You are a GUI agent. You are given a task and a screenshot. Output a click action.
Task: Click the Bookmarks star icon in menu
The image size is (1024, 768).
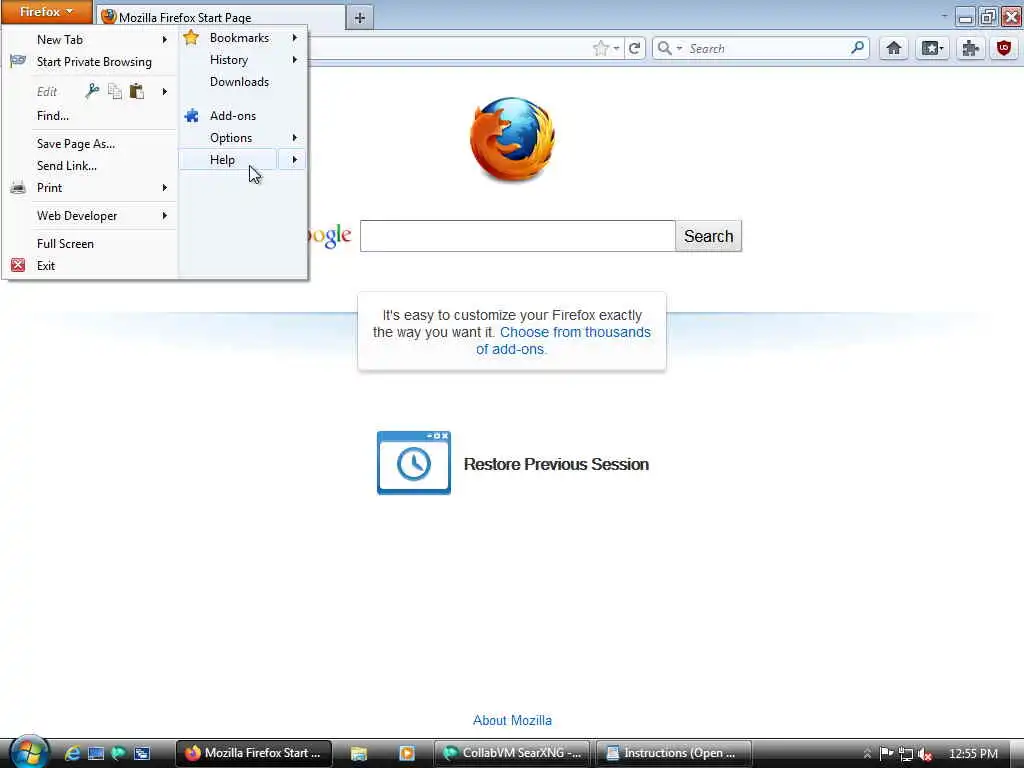[x=191, y=38]
